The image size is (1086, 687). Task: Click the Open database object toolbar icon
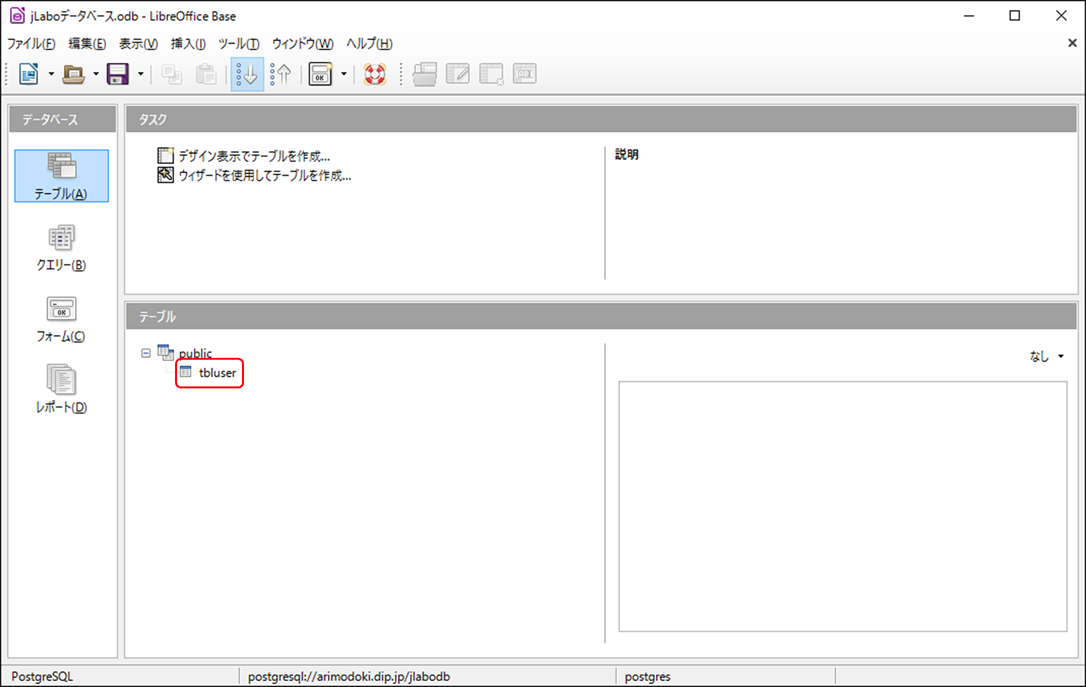point(425,74)
